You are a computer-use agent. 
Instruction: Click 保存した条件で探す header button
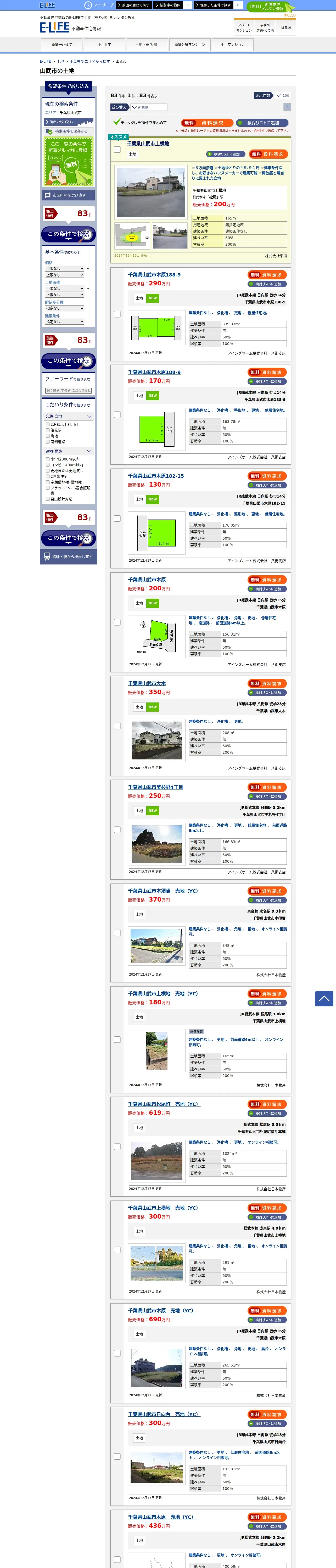[x=214, y=5]
